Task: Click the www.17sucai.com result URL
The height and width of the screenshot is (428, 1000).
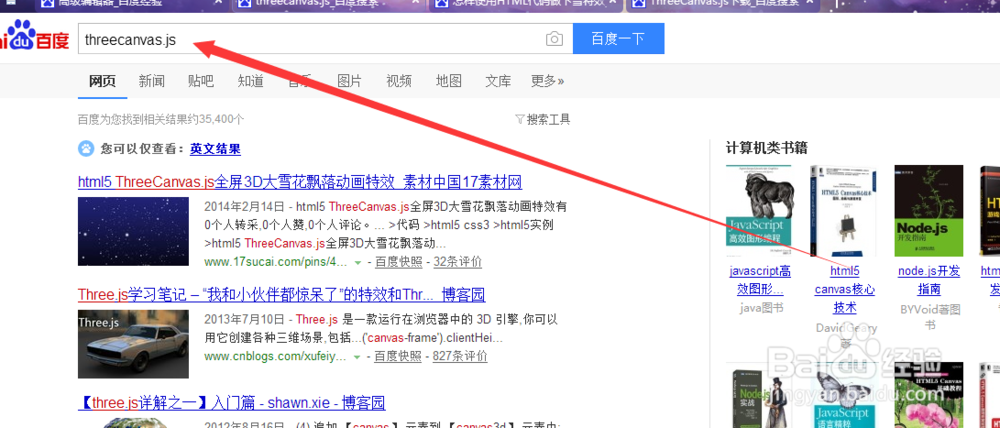Action: 276,262
